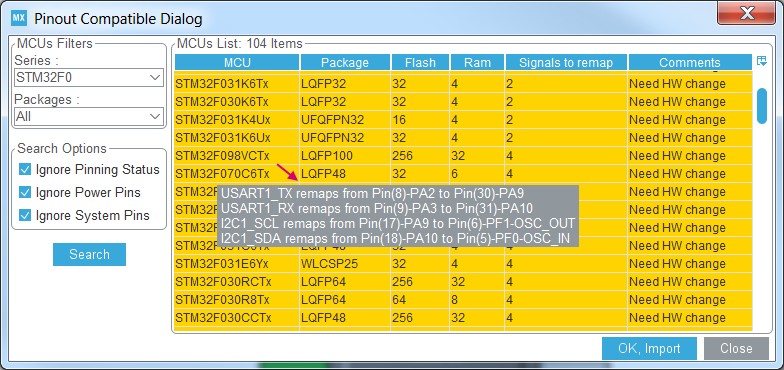Open the Packages dropdown showing All
784x370 pixels.
pyautogui.click(x=89, y=116)
